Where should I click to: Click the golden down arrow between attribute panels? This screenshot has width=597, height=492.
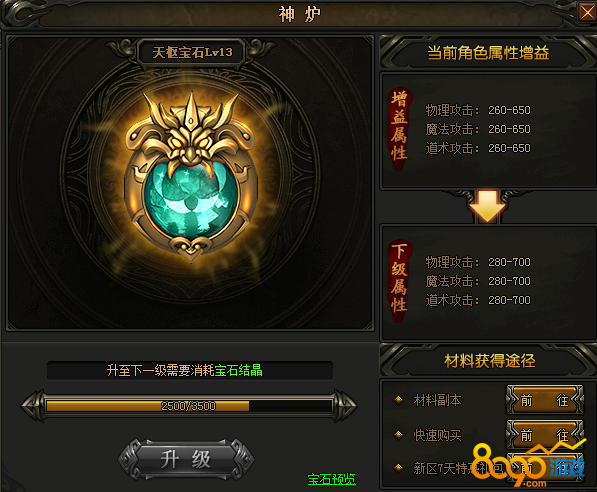pos(487,206)
